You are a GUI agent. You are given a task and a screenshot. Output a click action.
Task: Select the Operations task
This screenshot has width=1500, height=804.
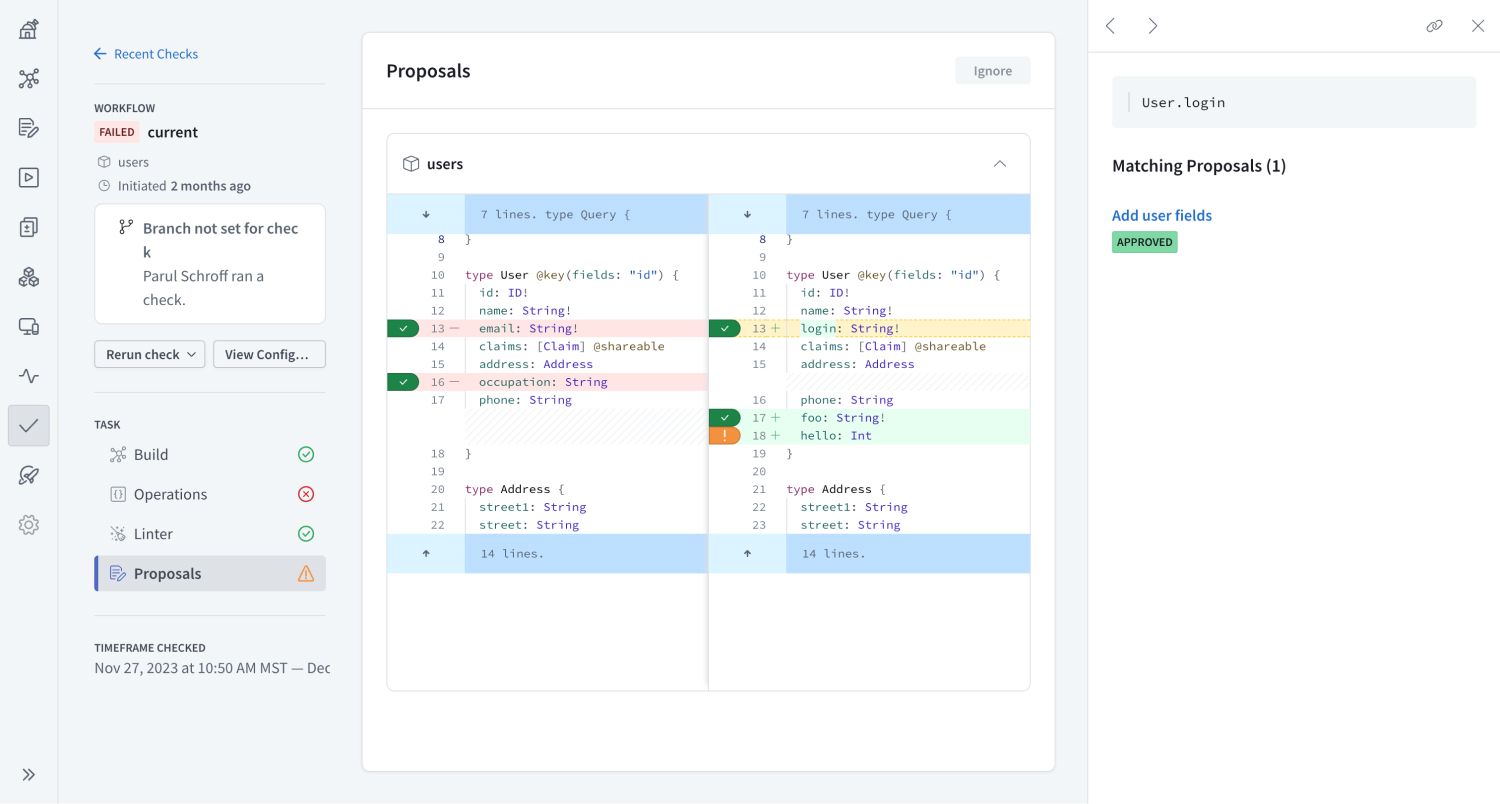(x=170, y=494)
